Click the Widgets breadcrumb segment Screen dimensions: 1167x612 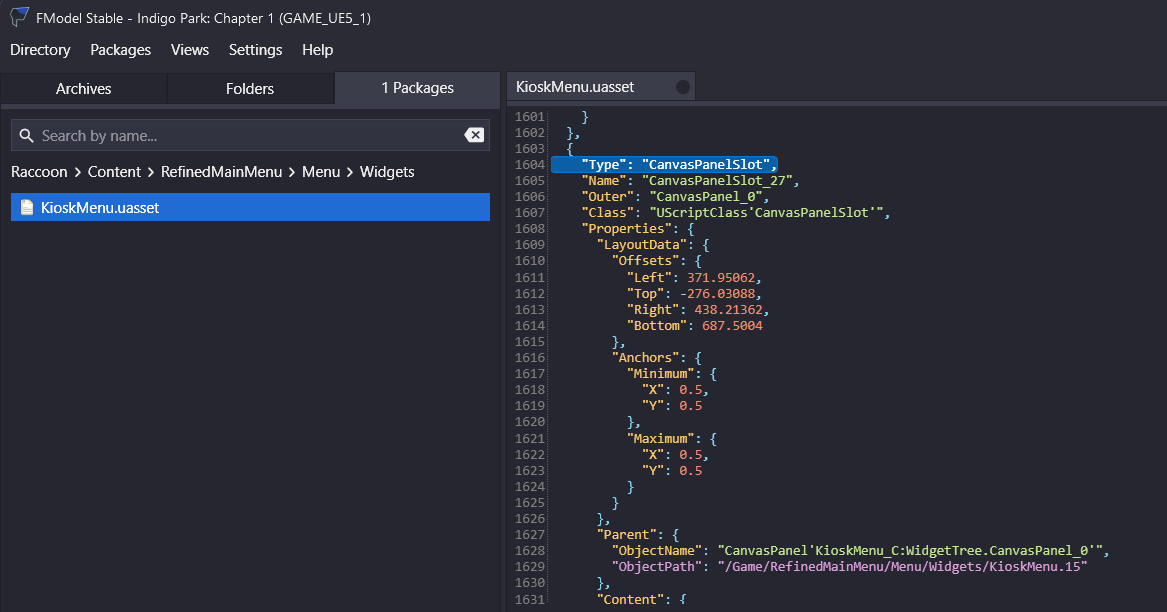coord(387,172)
